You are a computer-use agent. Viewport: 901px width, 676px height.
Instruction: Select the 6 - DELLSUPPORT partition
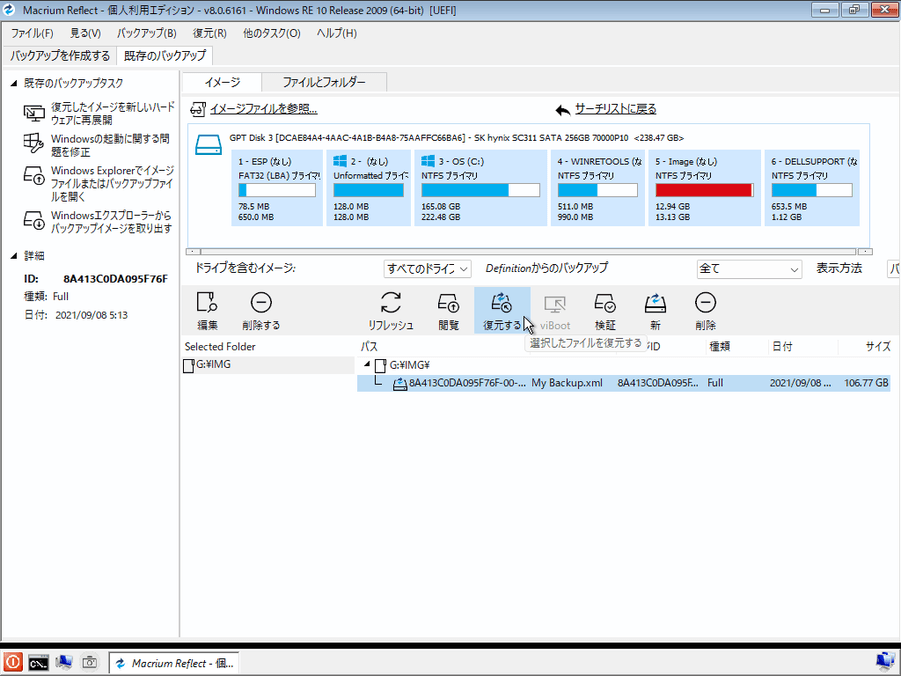pyautogui.click(x=812, y=187)
